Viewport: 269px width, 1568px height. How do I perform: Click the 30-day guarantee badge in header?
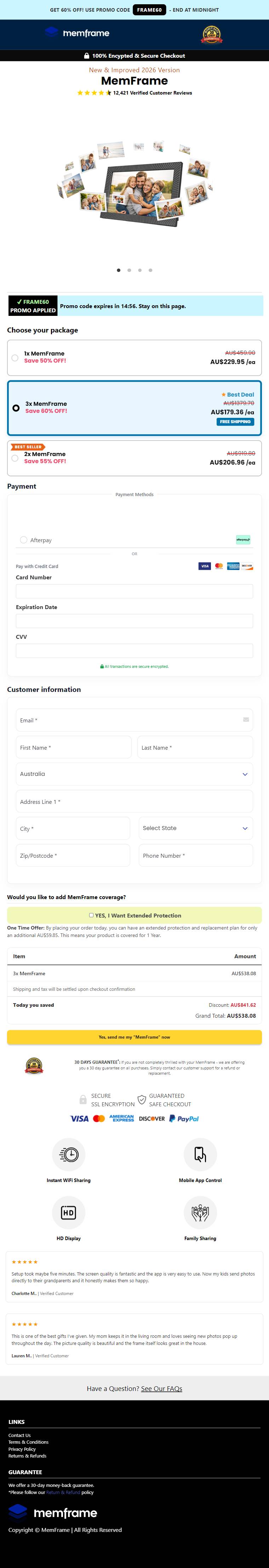[212, 35]
